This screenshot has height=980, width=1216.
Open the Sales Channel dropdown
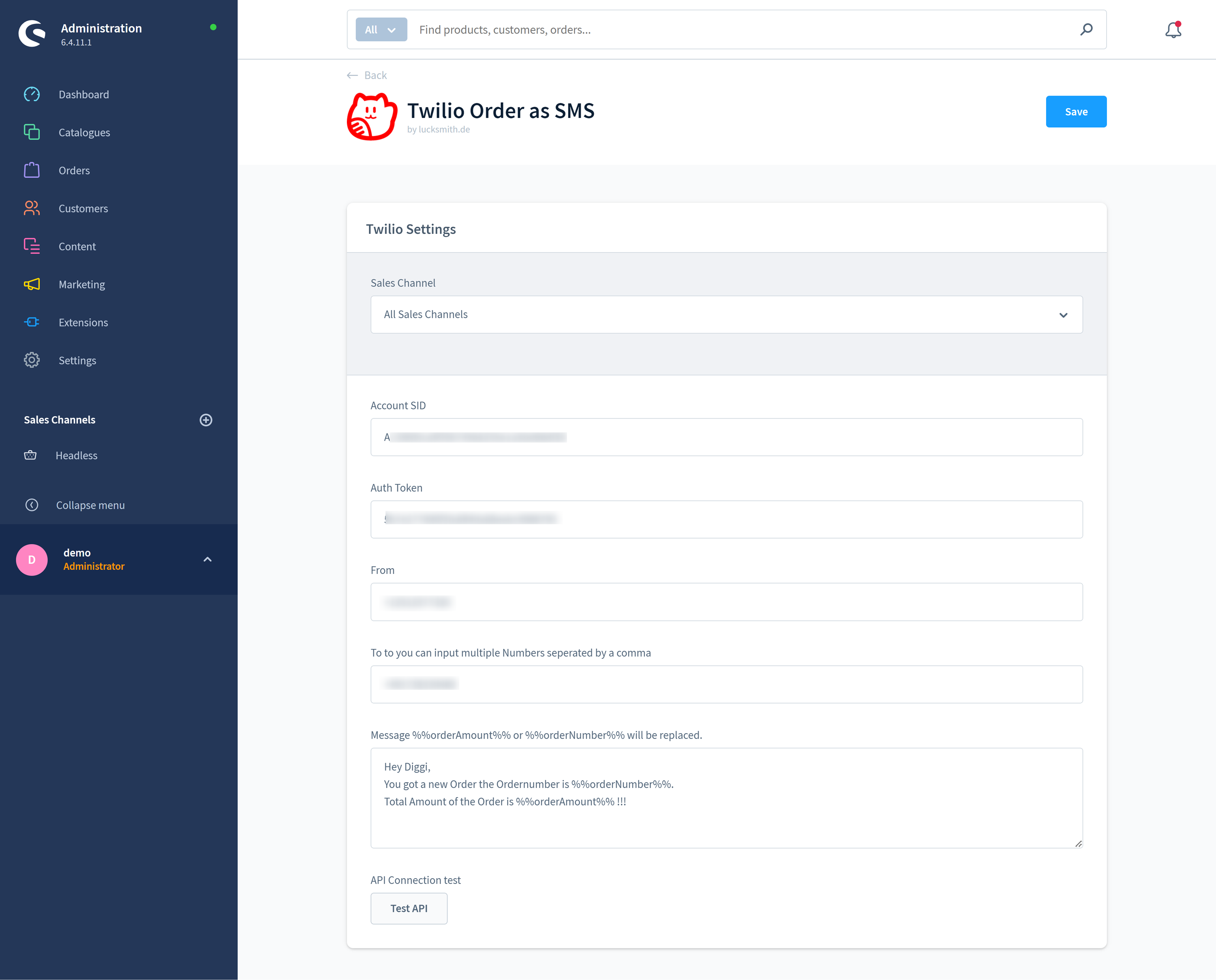coord(726,315)
